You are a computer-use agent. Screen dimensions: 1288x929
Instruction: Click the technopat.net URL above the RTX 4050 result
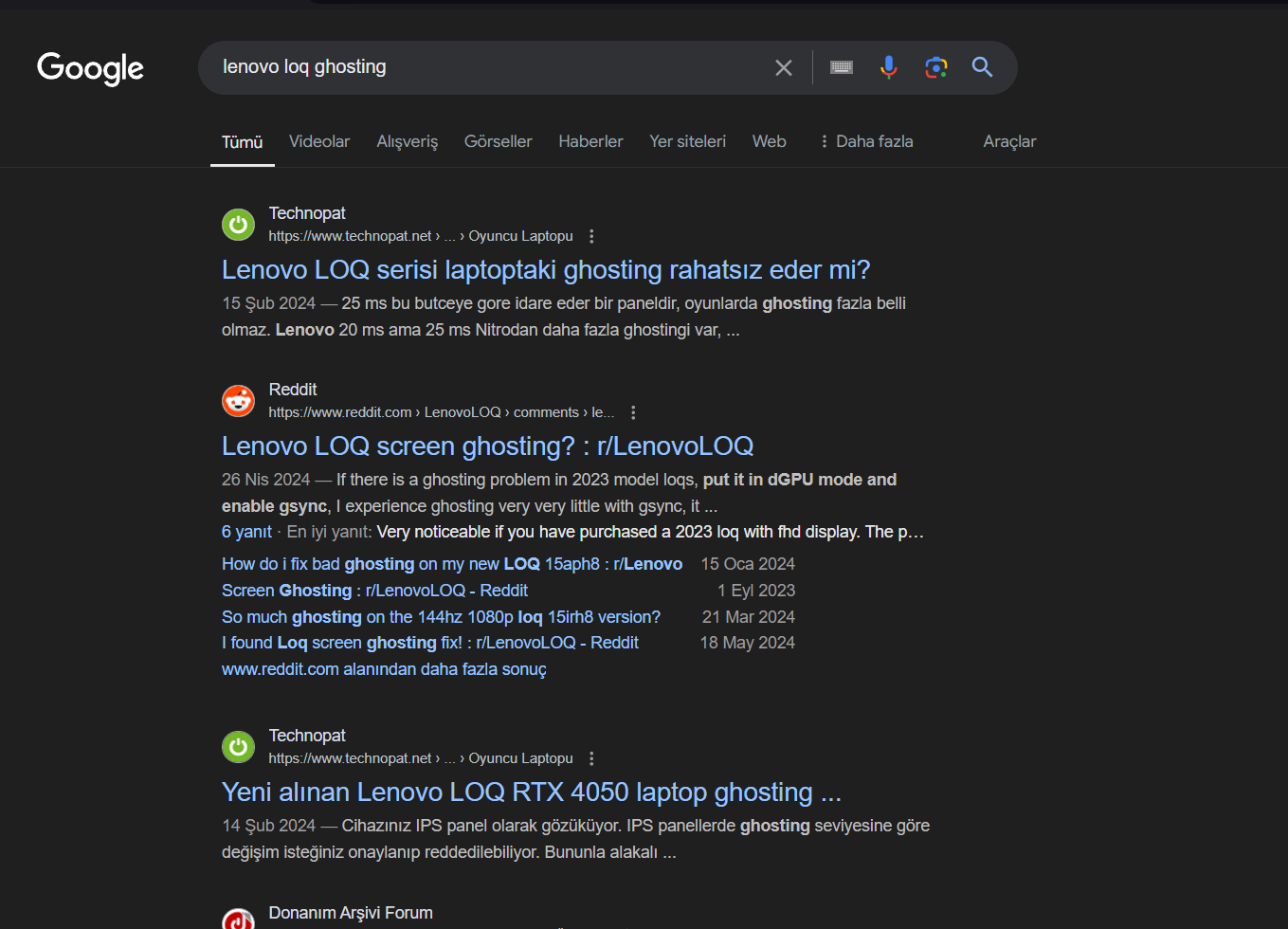point(421,758)
